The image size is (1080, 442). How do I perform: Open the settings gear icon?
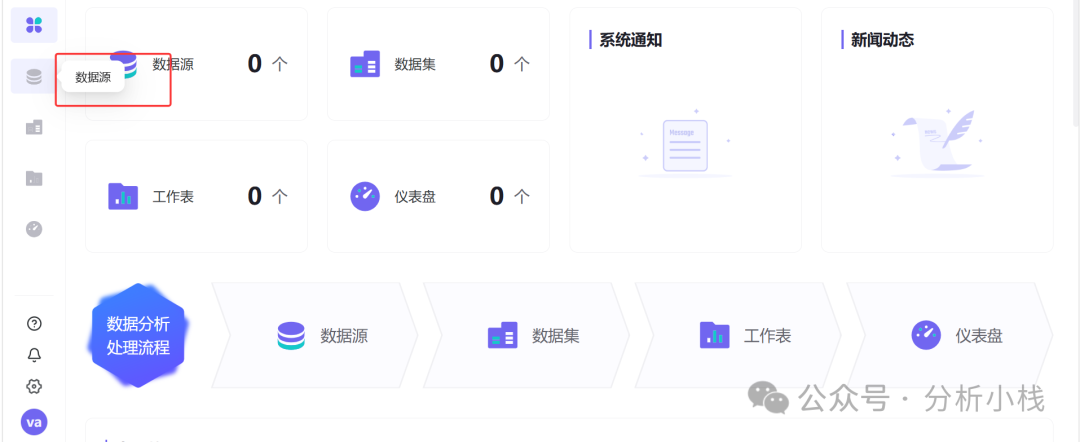click(x=34, y=386)
